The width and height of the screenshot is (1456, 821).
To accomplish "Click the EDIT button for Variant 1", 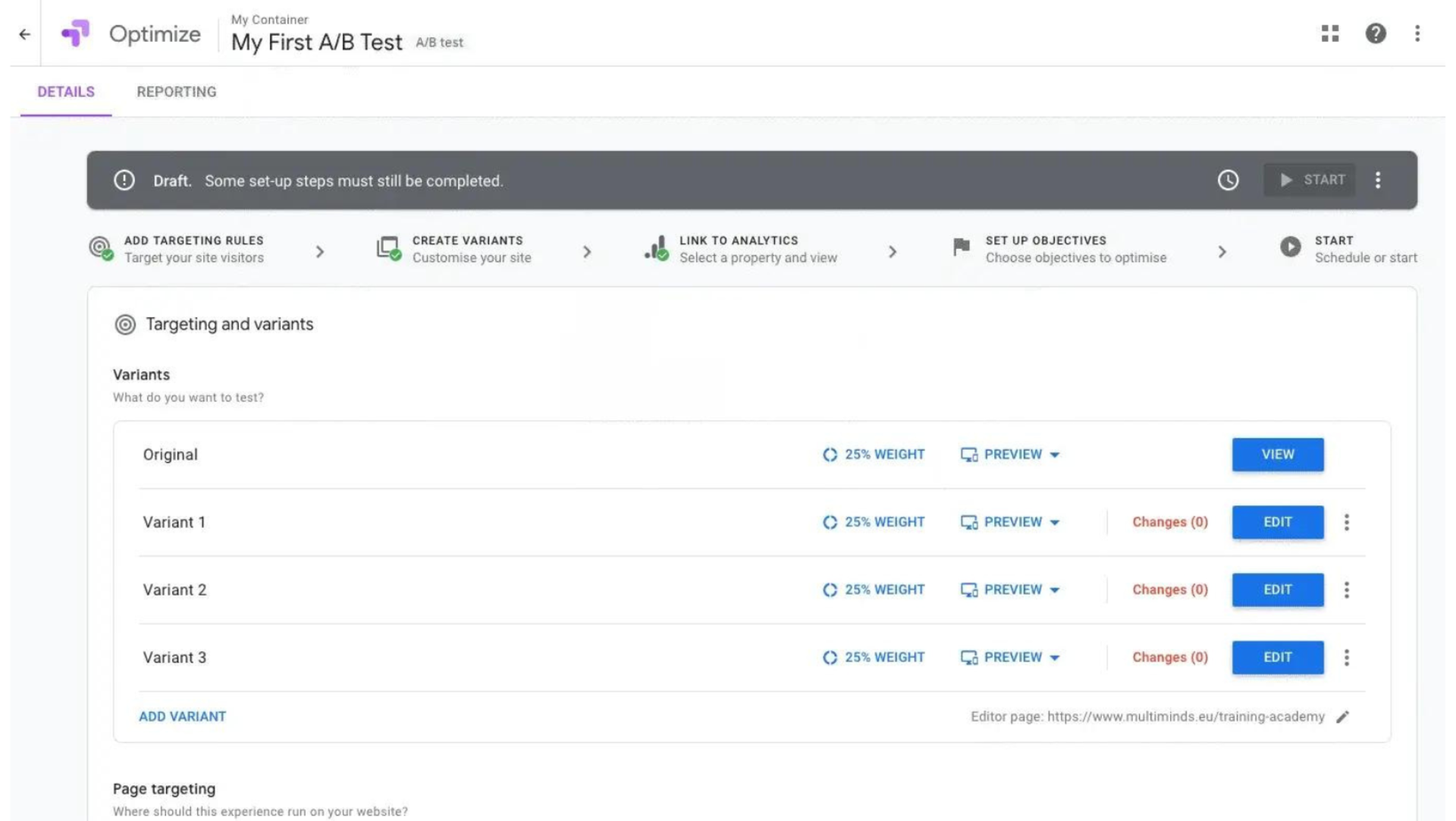I will tap(1277, 522).
